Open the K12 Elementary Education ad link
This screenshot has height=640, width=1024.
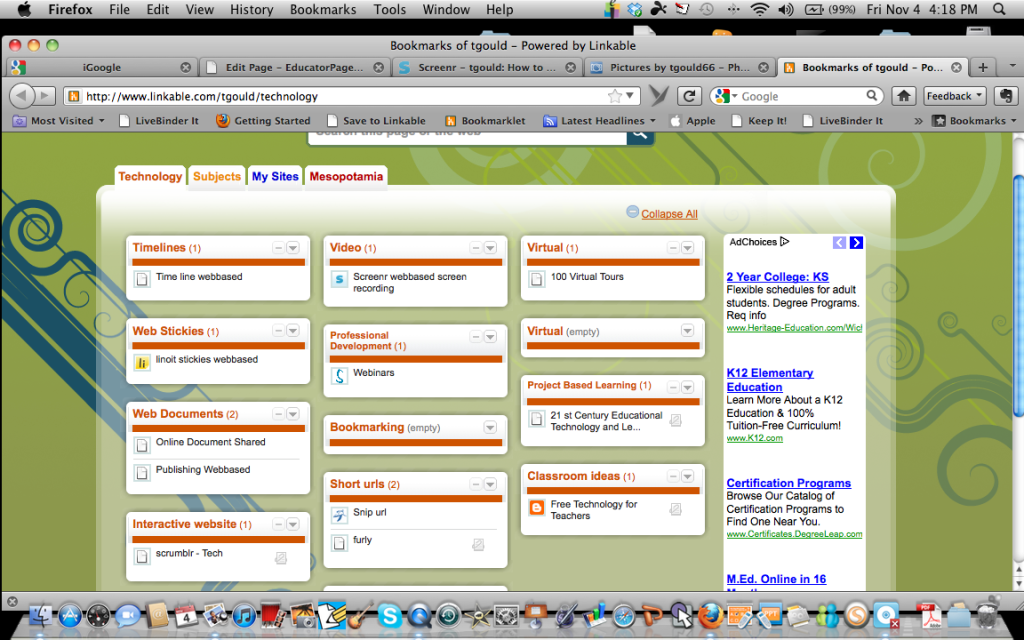[x=770, y=379]
